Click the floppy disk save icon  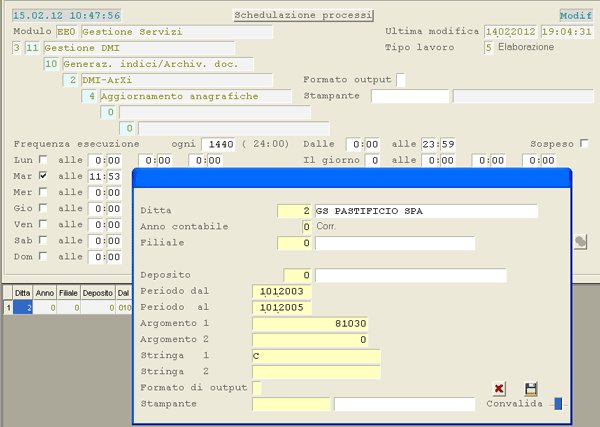tap(531, 388)
